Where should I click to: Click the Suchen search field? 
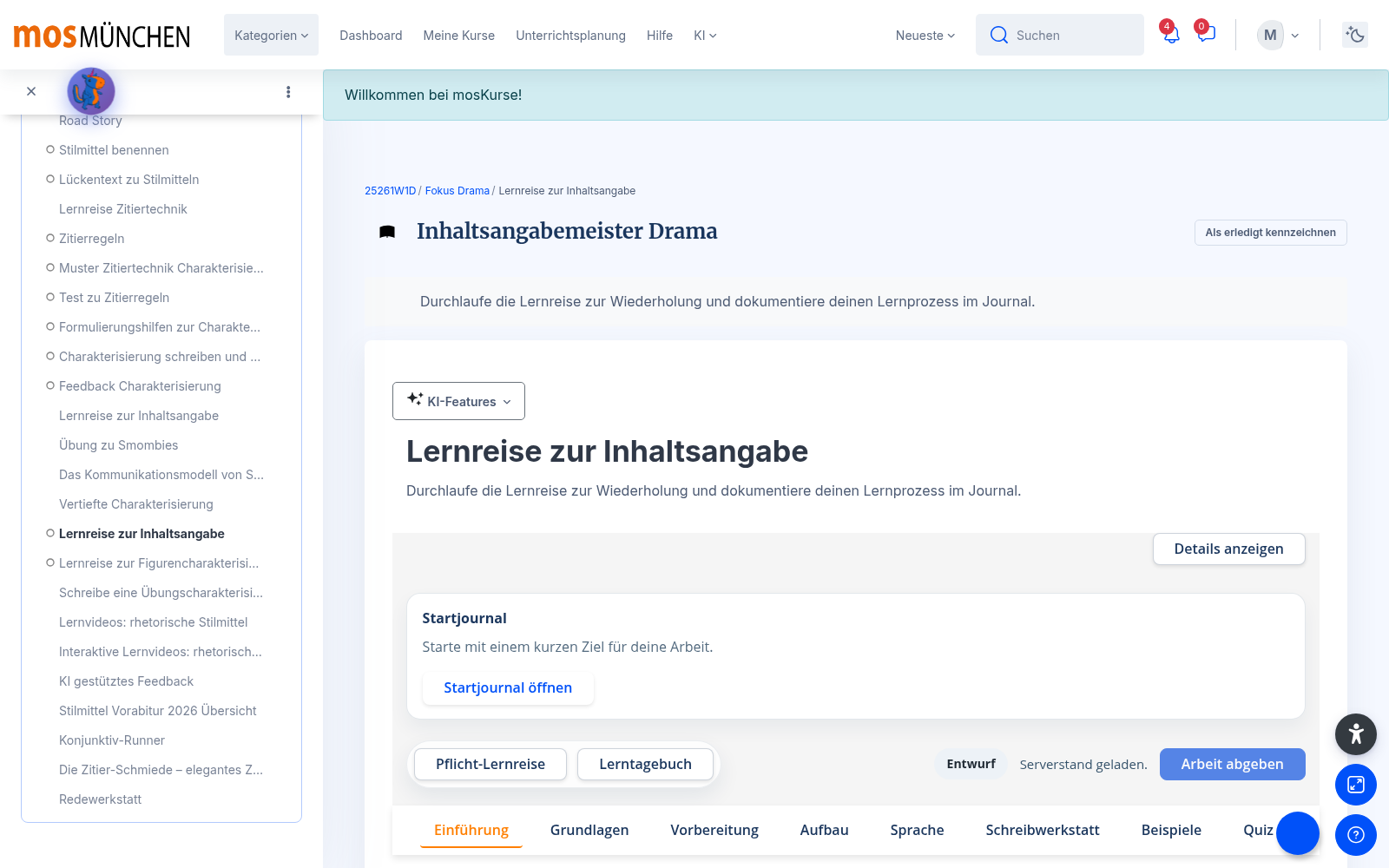pyautogui.click(x=1060, y=35)
